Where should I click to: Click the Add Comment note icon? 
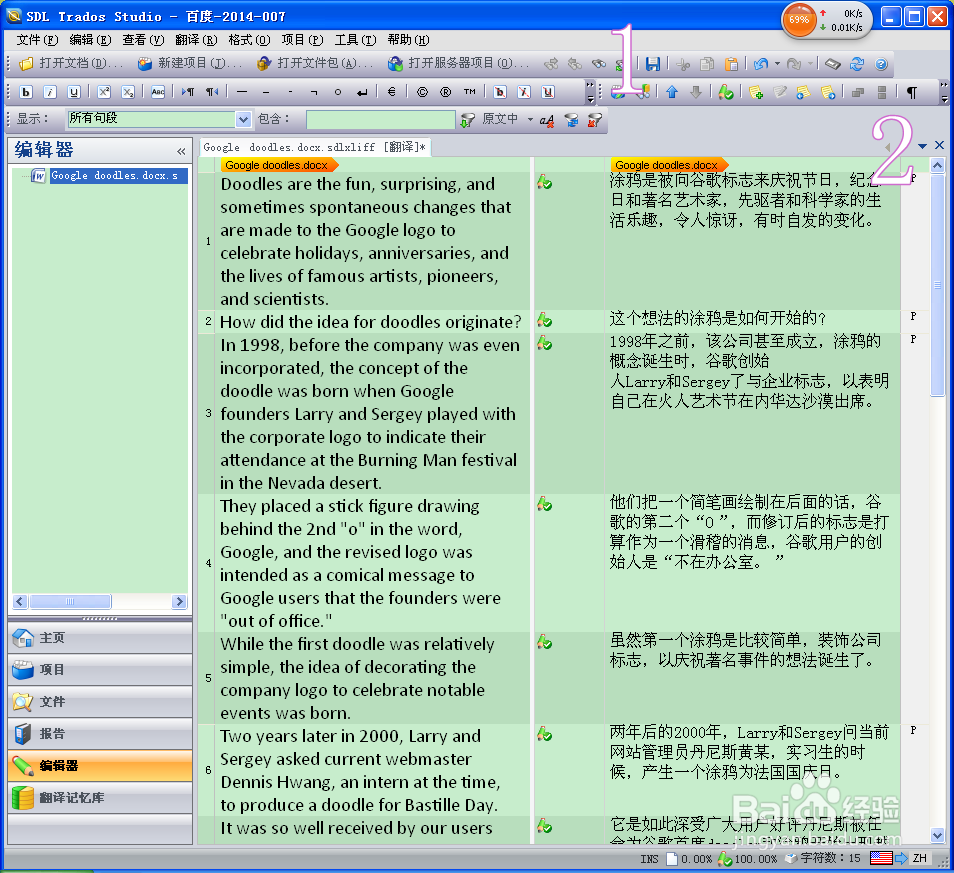click(x=756, y=92)
